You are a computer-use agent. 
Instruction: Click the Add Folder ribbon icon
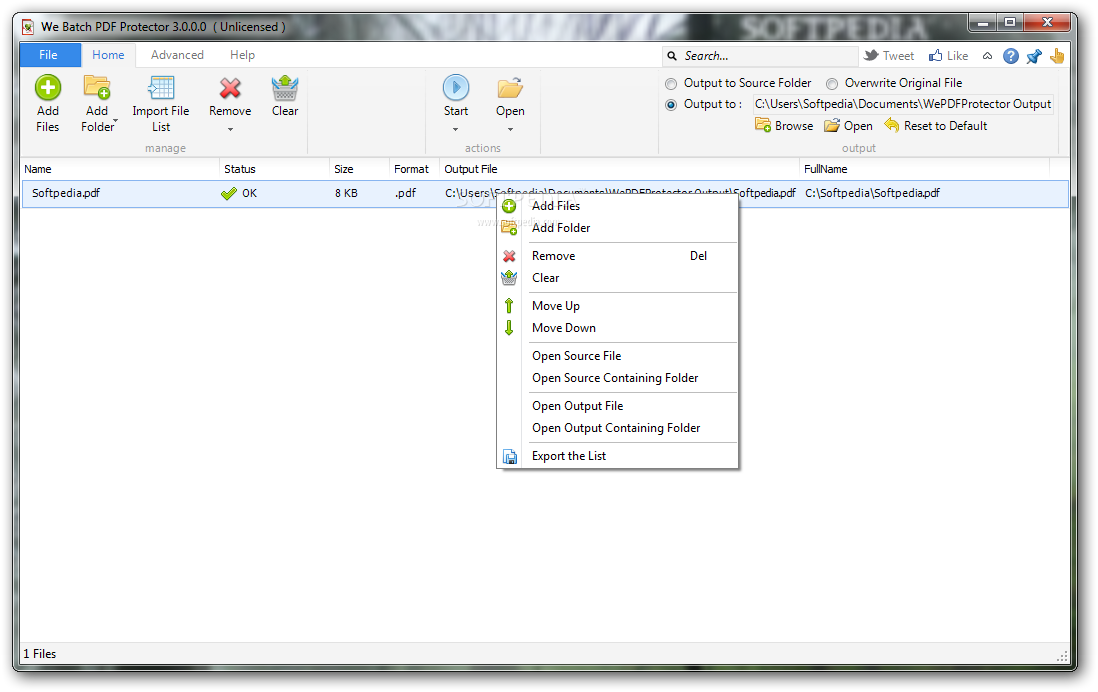(x=97, y=88)
